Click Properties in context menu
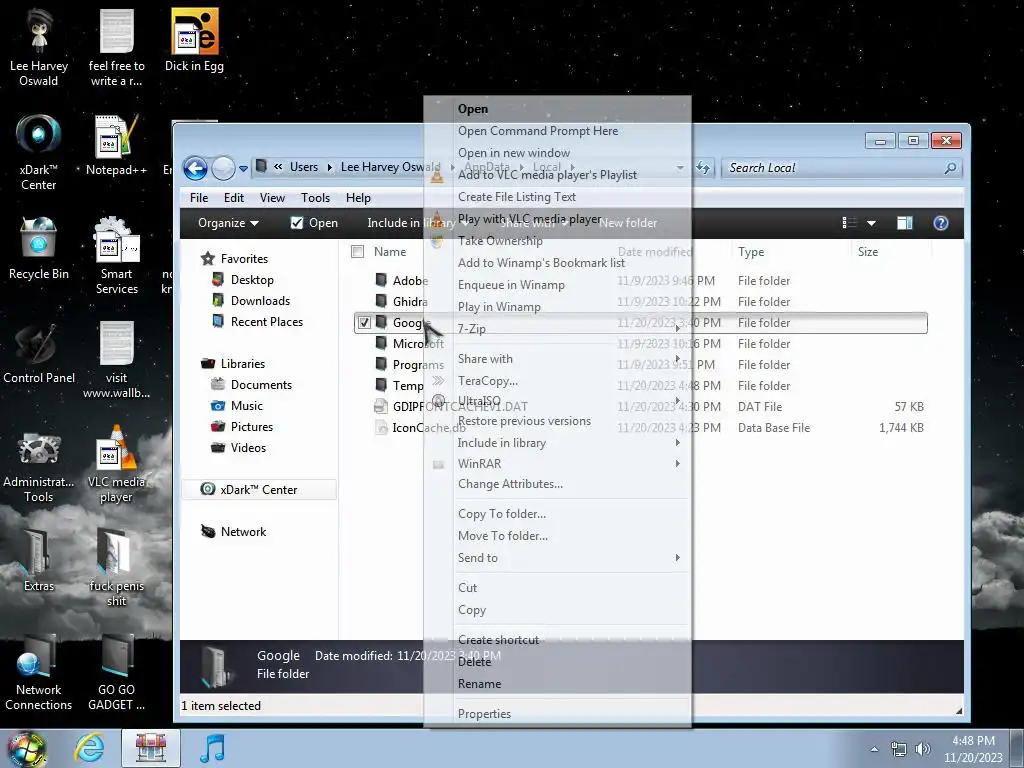The image size is (1024, 768). pos(485,714)
